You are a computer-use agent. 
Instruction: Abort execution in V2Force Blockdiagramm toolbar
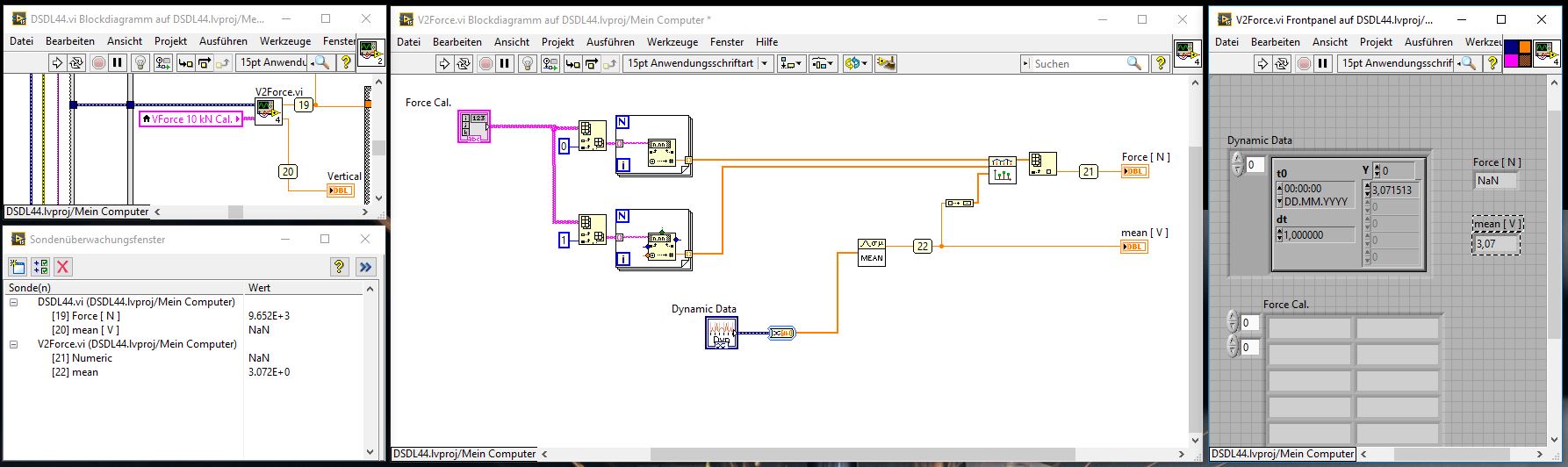click(486, 63)
